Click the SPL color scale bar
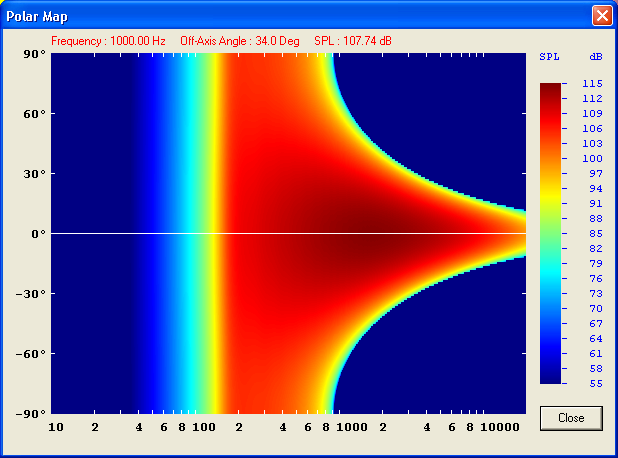Viewport: 618px width, 458px height. tap(550, 233)
